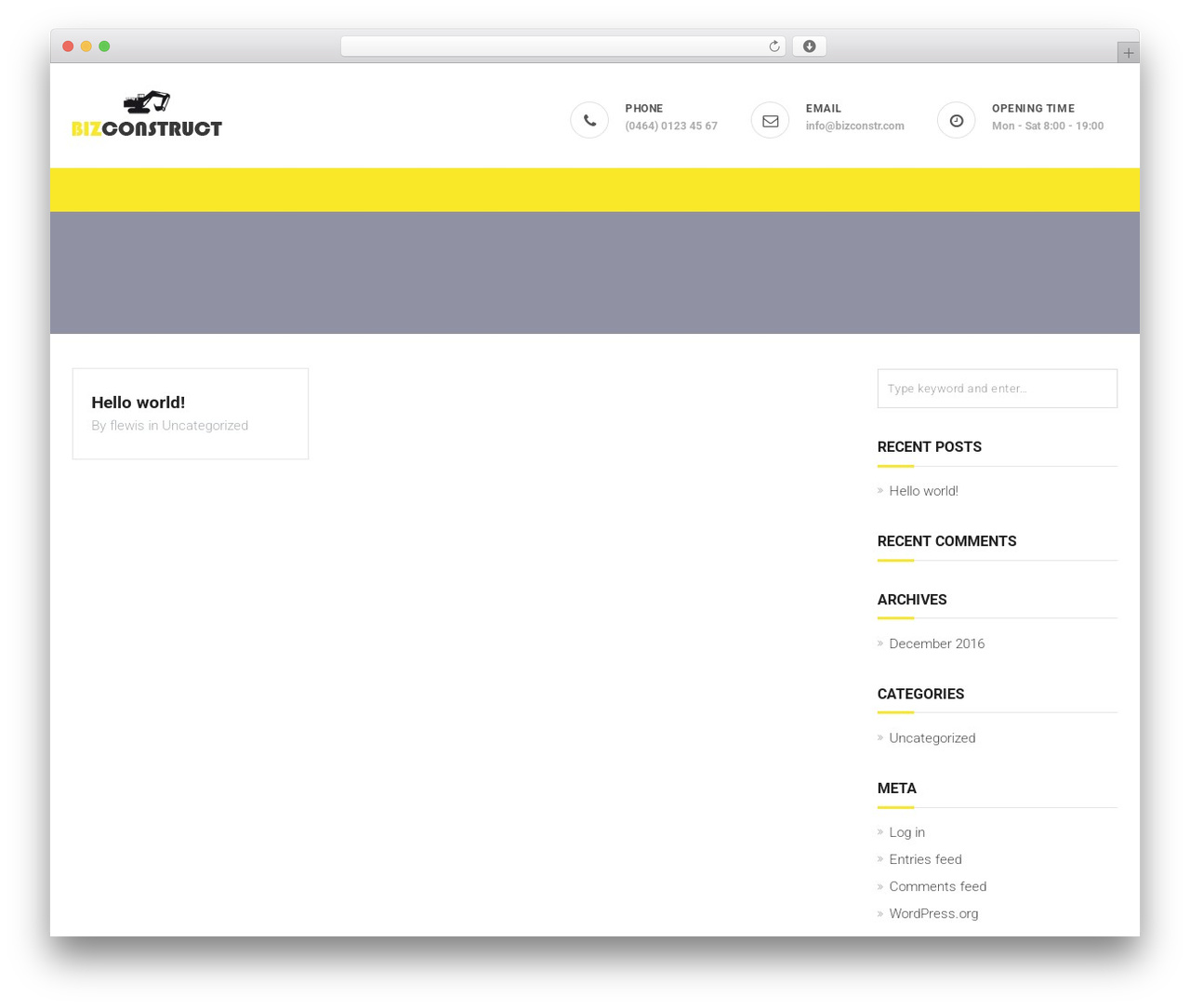Viewport: 1190px width, 1008px height.
Task: Click the PHONE label
Action: [643, 109]
